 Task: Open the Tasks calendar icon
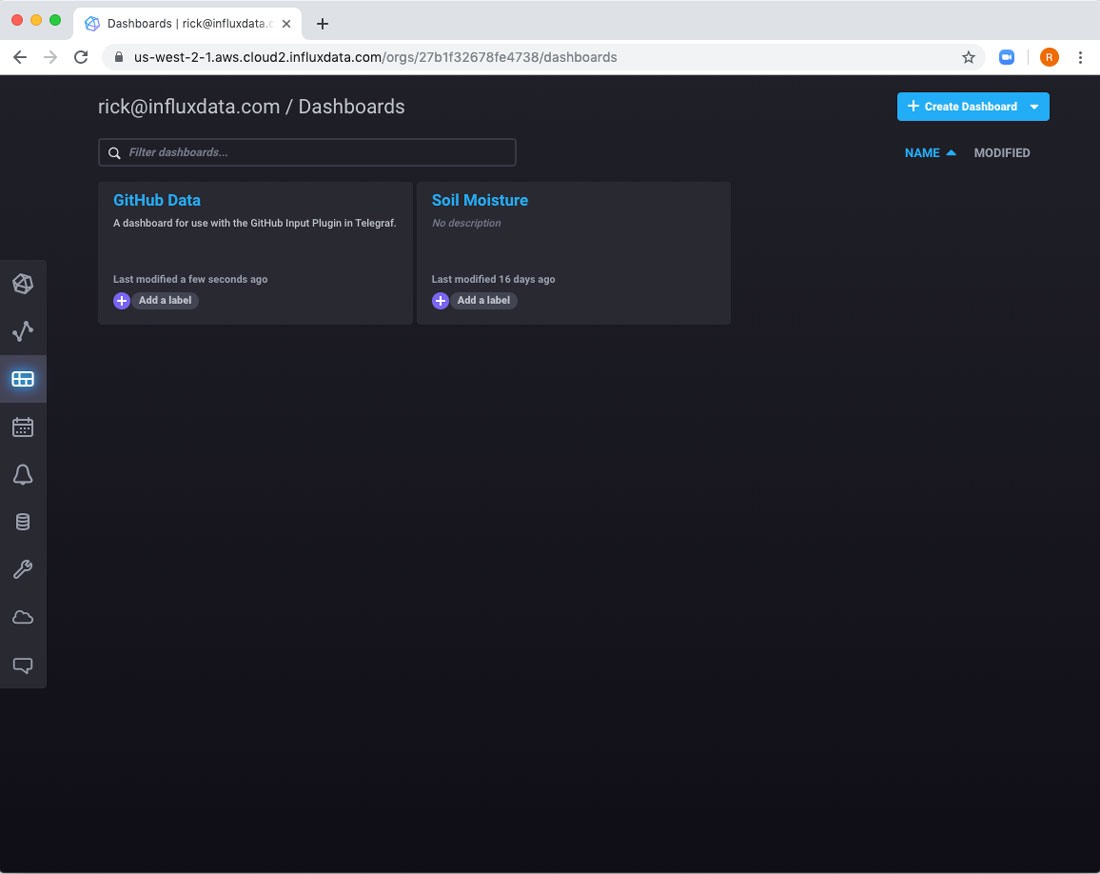pos(22,427)
